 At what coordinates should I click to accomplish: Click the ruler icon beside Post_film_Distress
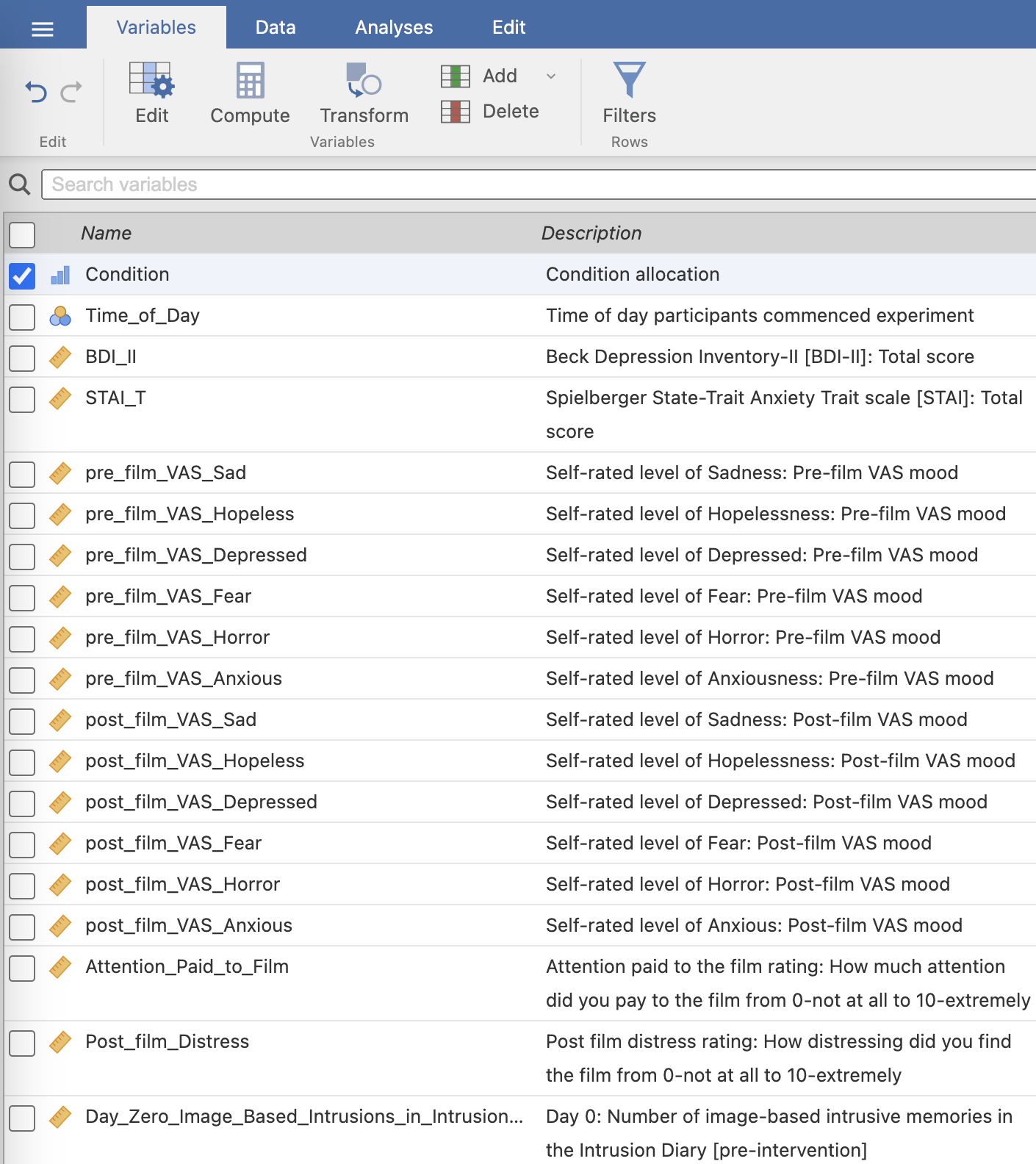60,1042
